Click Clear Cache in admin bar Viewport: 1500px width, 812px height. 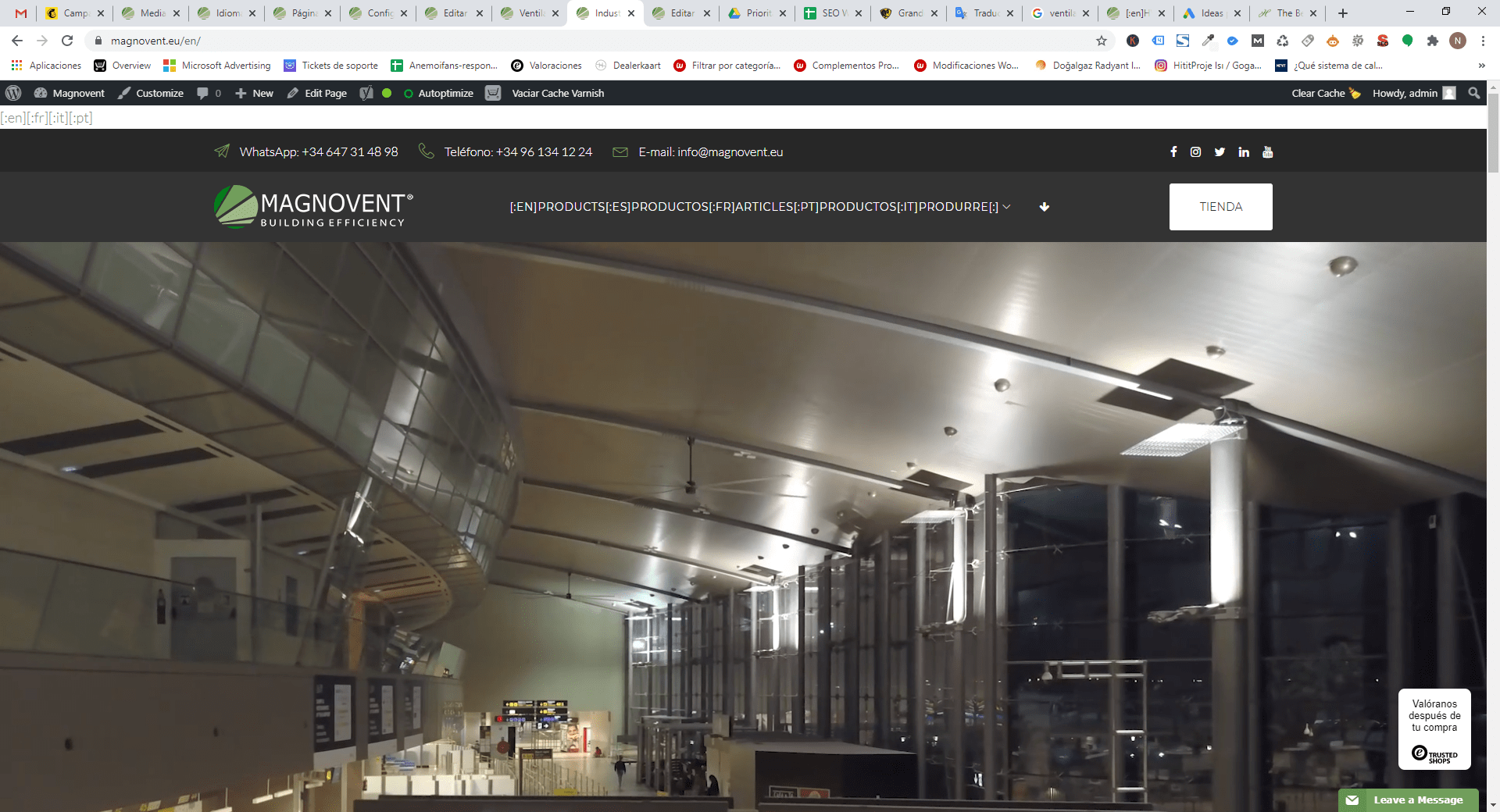pyautogui.click(x=1326, y=93)
